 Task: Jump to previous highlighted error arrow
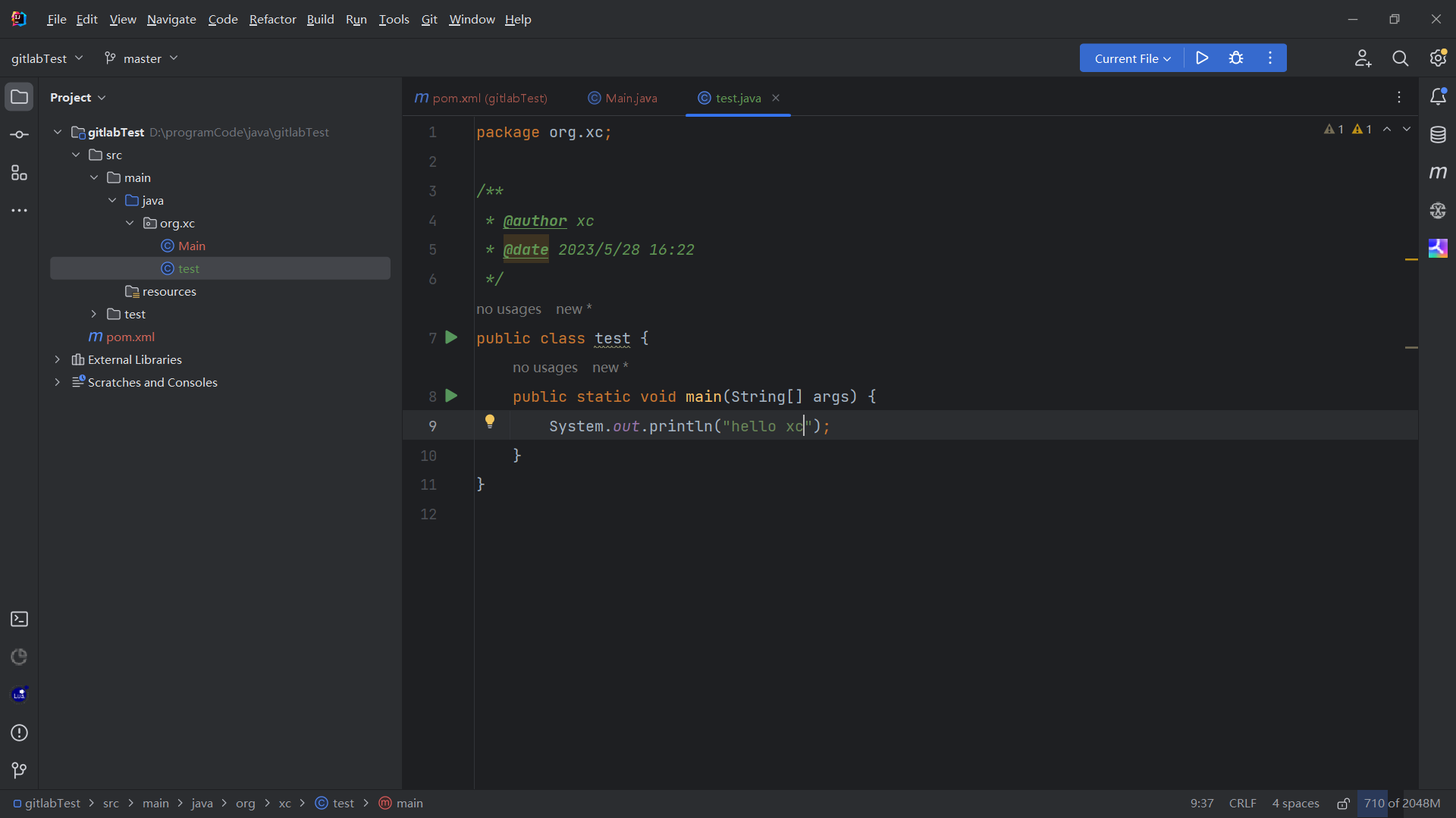1387,130
